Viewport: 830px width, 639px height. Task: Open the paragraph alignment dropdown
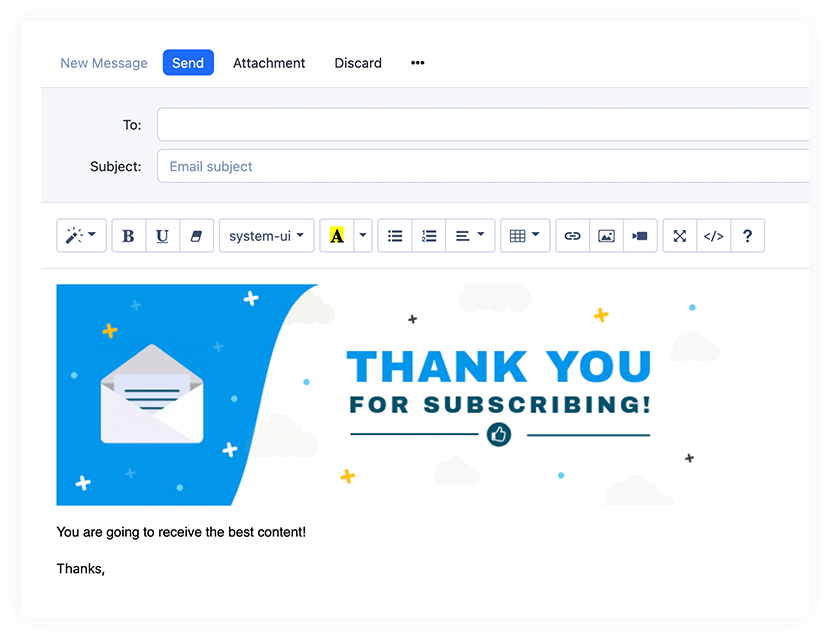(470, 236)
